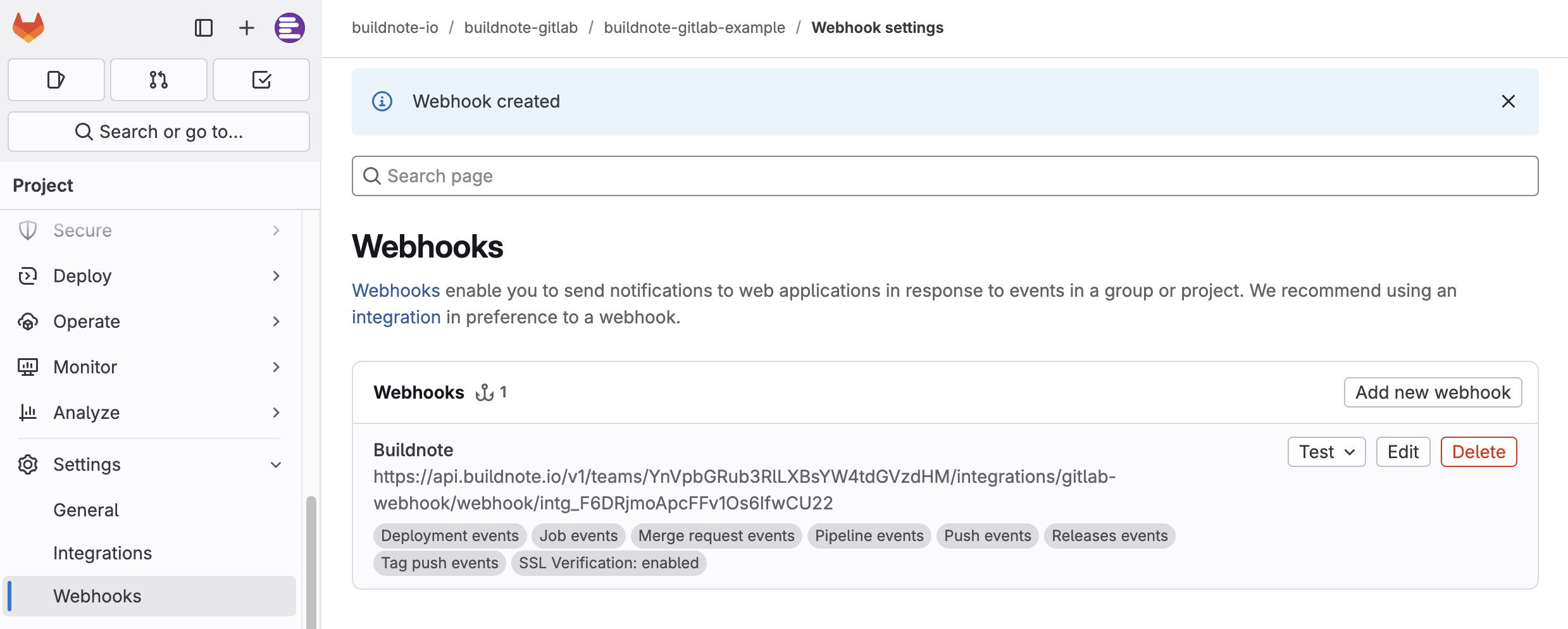
Task: Go to buildnote-io breadcrumb
Action: tap(395, 28)
